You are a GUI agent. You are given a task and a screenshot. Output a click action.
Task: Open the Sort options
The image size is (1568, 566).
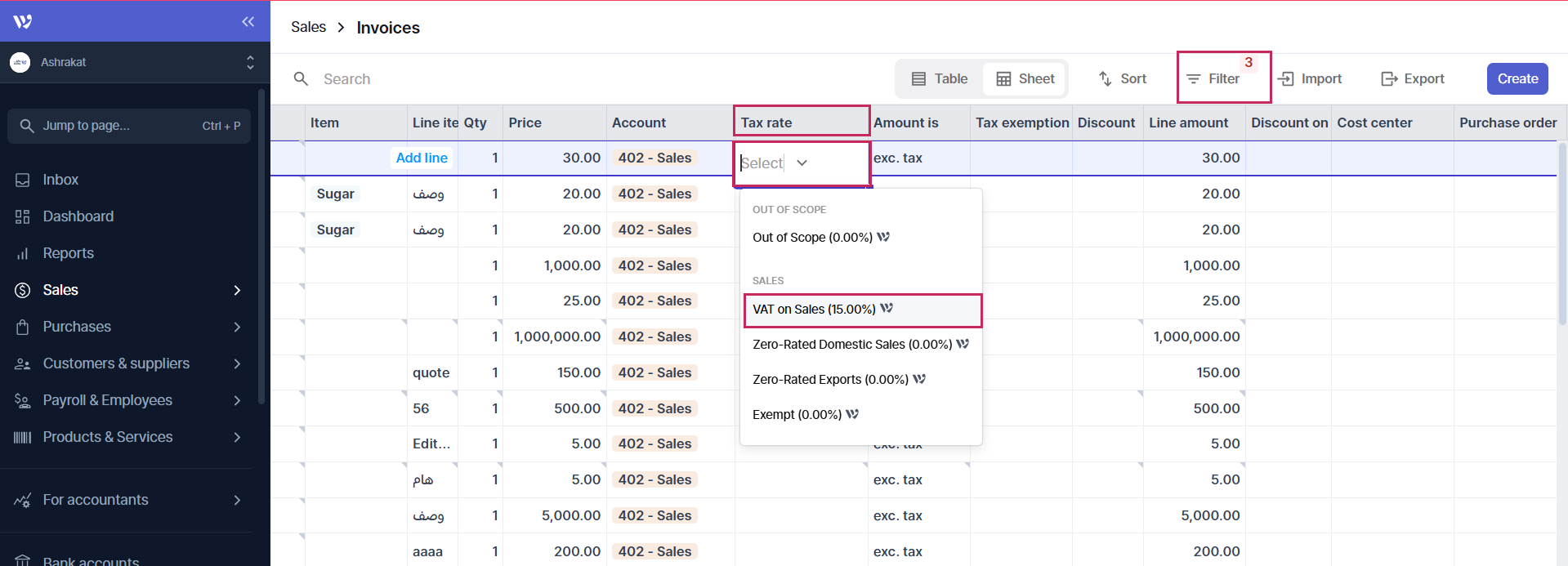[1122, 78]
